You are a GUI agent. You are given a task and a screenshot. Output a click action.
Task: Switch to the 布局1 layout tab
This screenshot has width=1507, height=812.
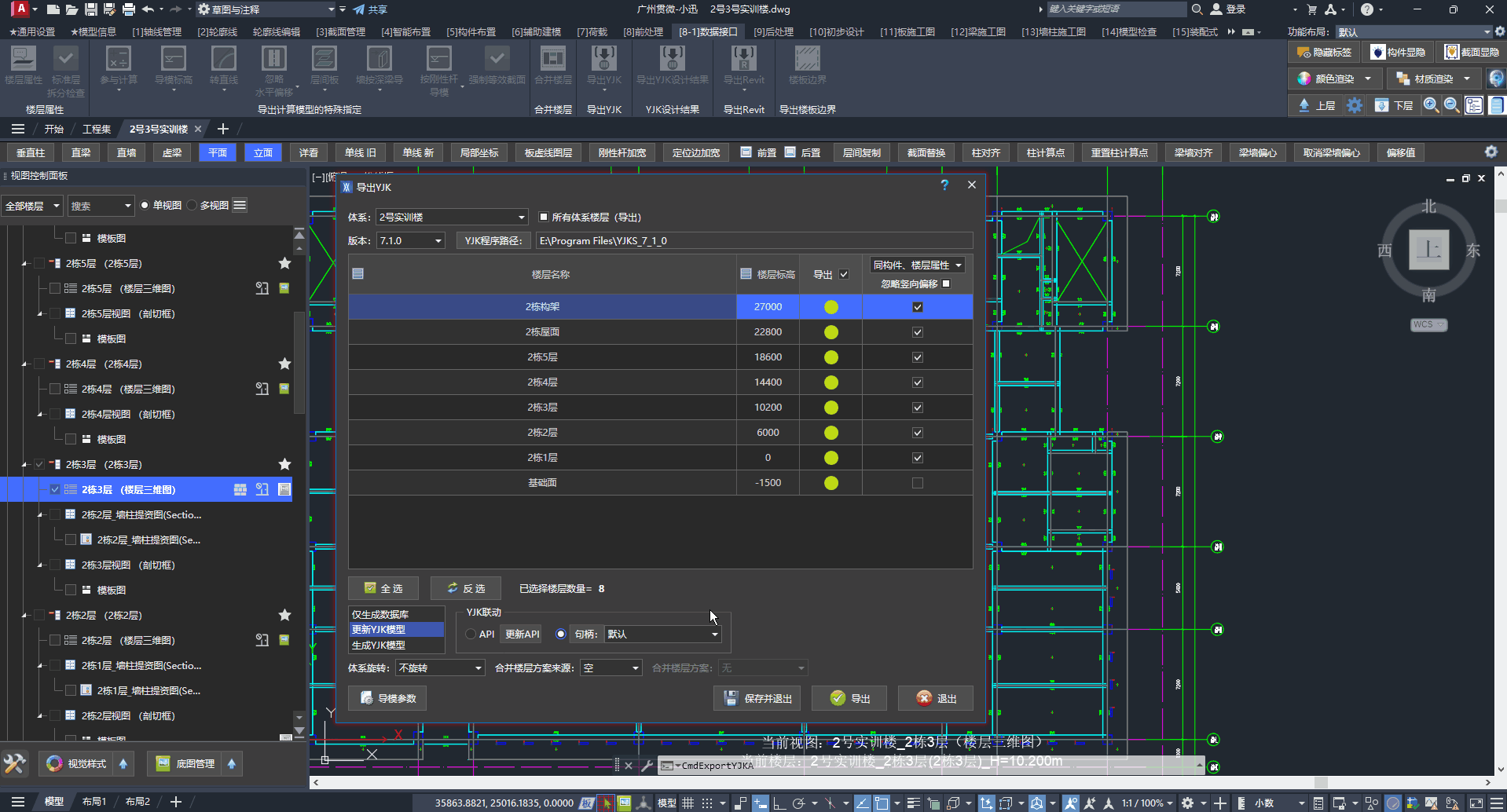click(93, 802)
